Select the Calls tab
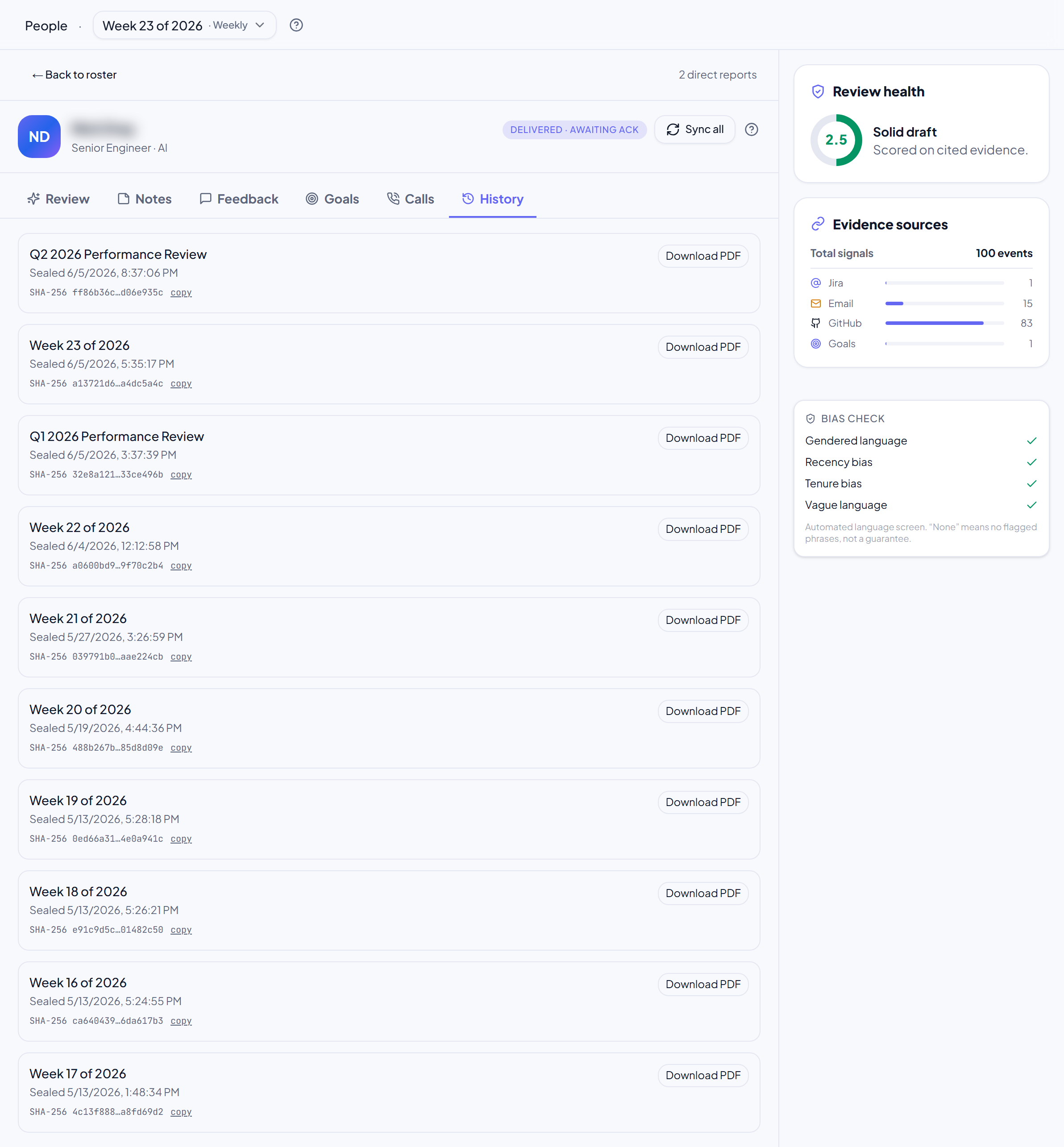 (411, 199)
